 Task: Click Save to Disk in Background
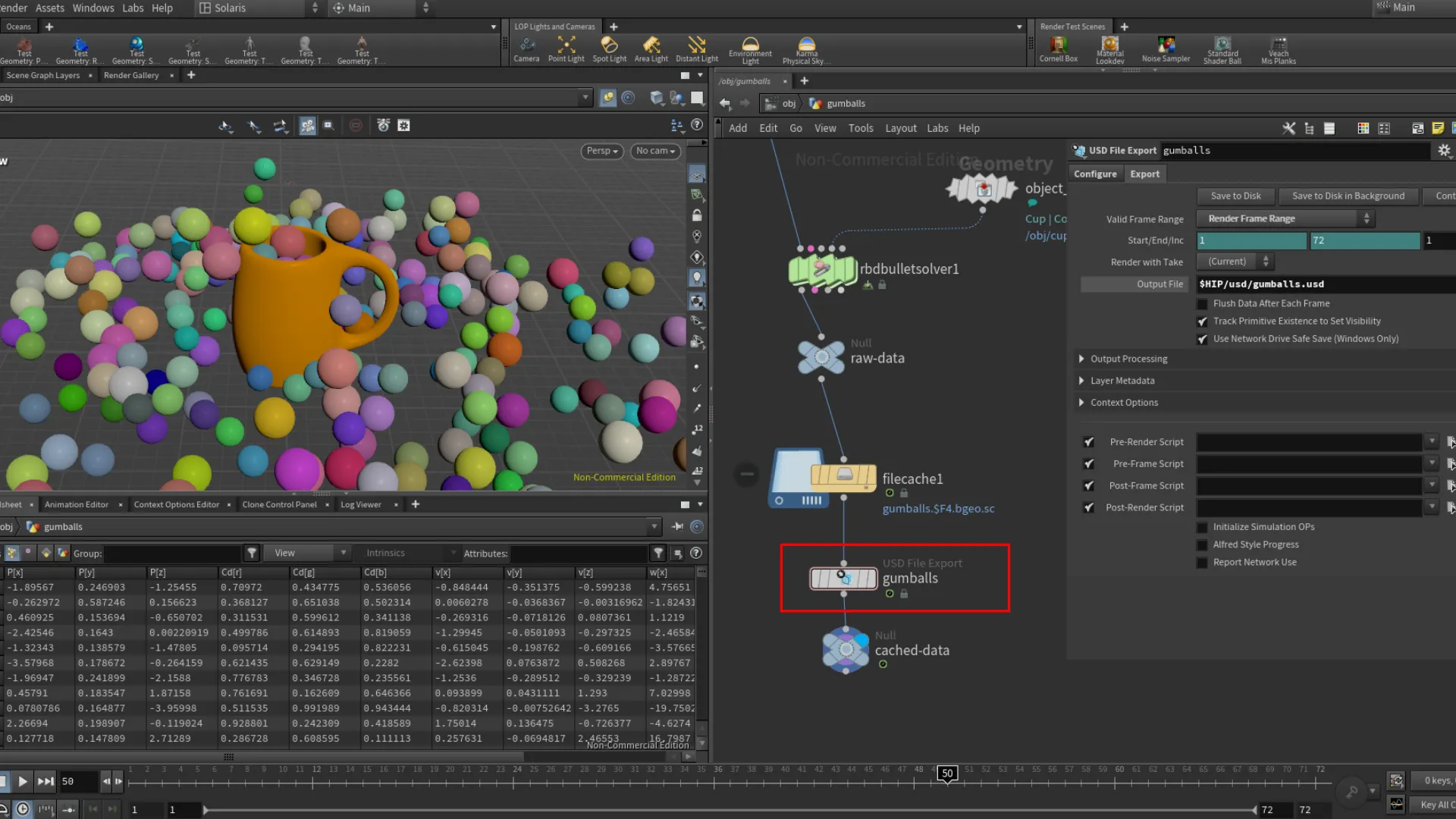point(1348,196)
